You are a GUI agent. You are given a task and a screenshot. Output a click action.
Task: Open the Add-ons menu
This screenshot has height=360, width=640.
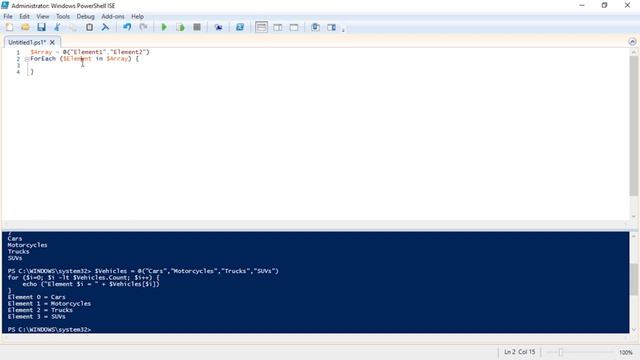pos(113,16)
